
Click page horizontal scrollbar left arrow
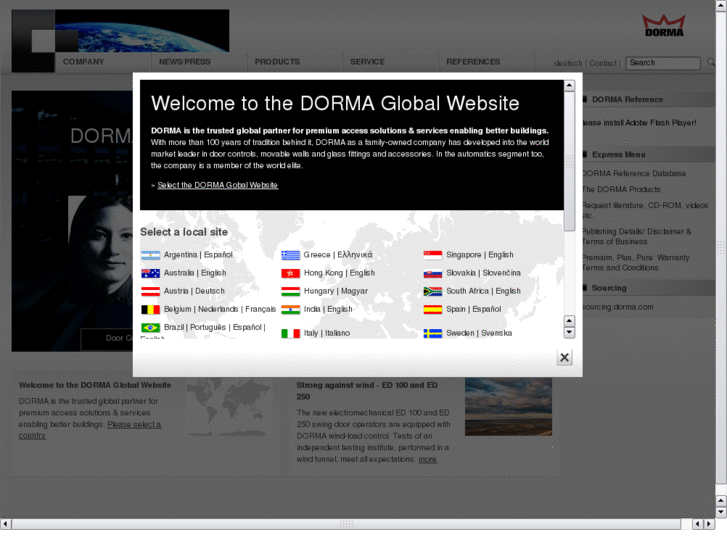point(6,524)
